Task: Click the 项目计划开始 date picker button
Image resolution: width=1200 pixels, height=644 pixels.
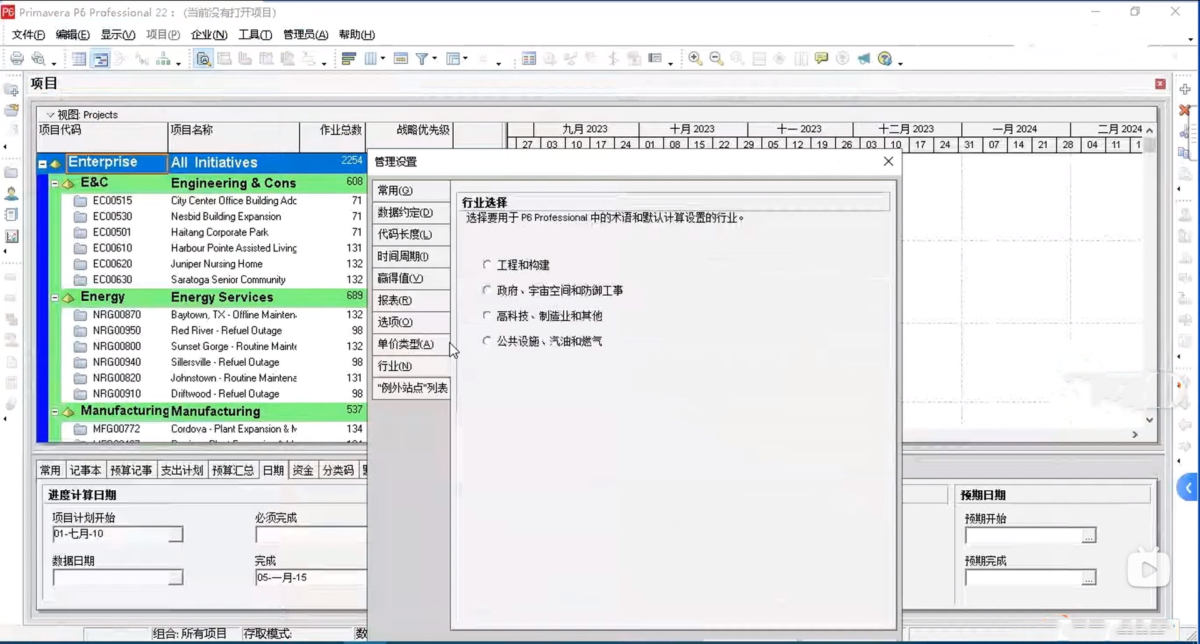Action: 176,535
